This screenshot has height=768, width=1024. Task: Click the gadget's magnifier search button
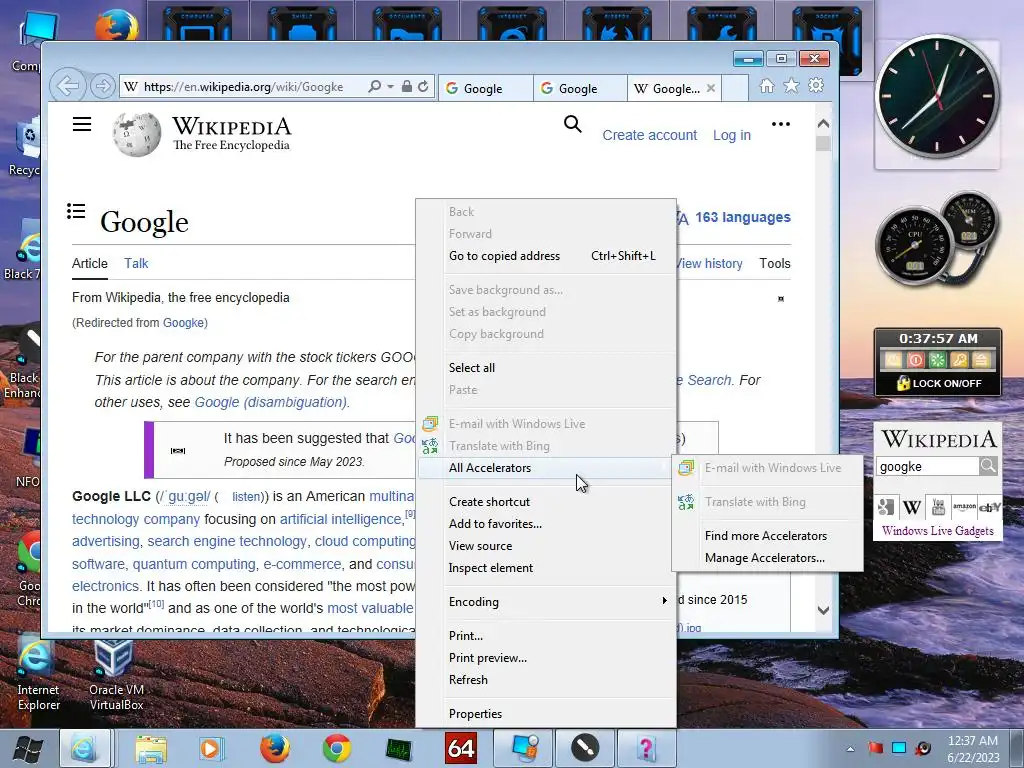pos(988,466)
